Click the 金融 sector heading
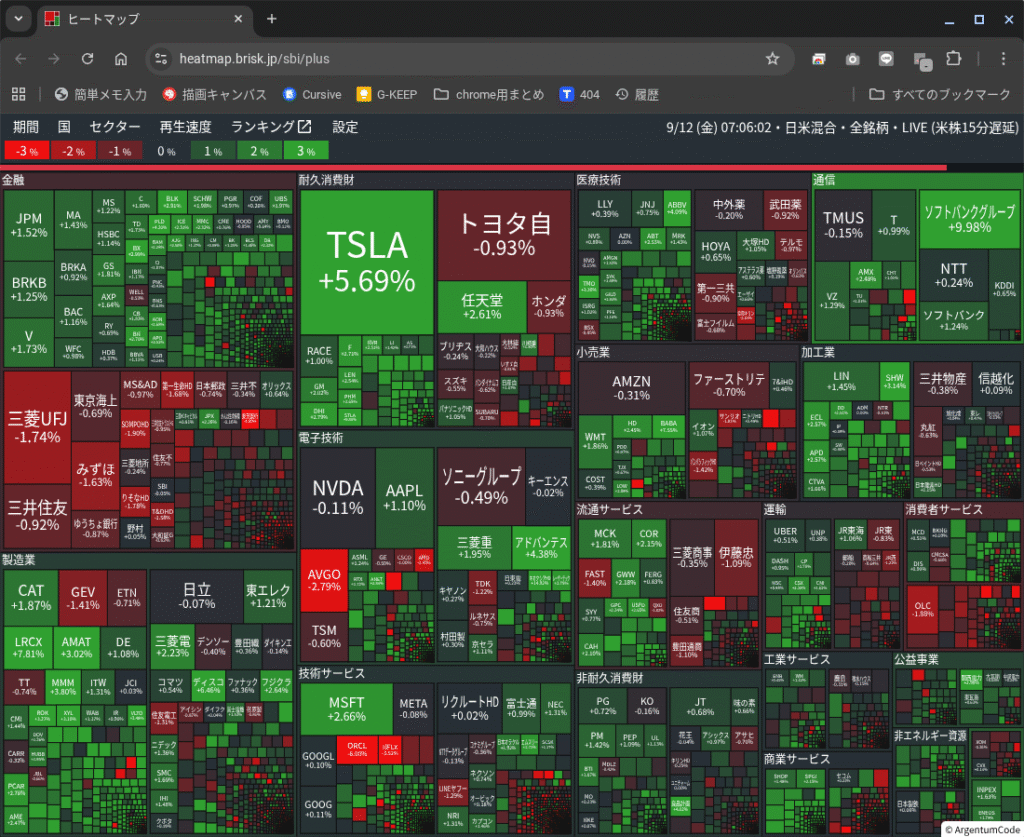The image size is (1024, 837). coord(13,180)
